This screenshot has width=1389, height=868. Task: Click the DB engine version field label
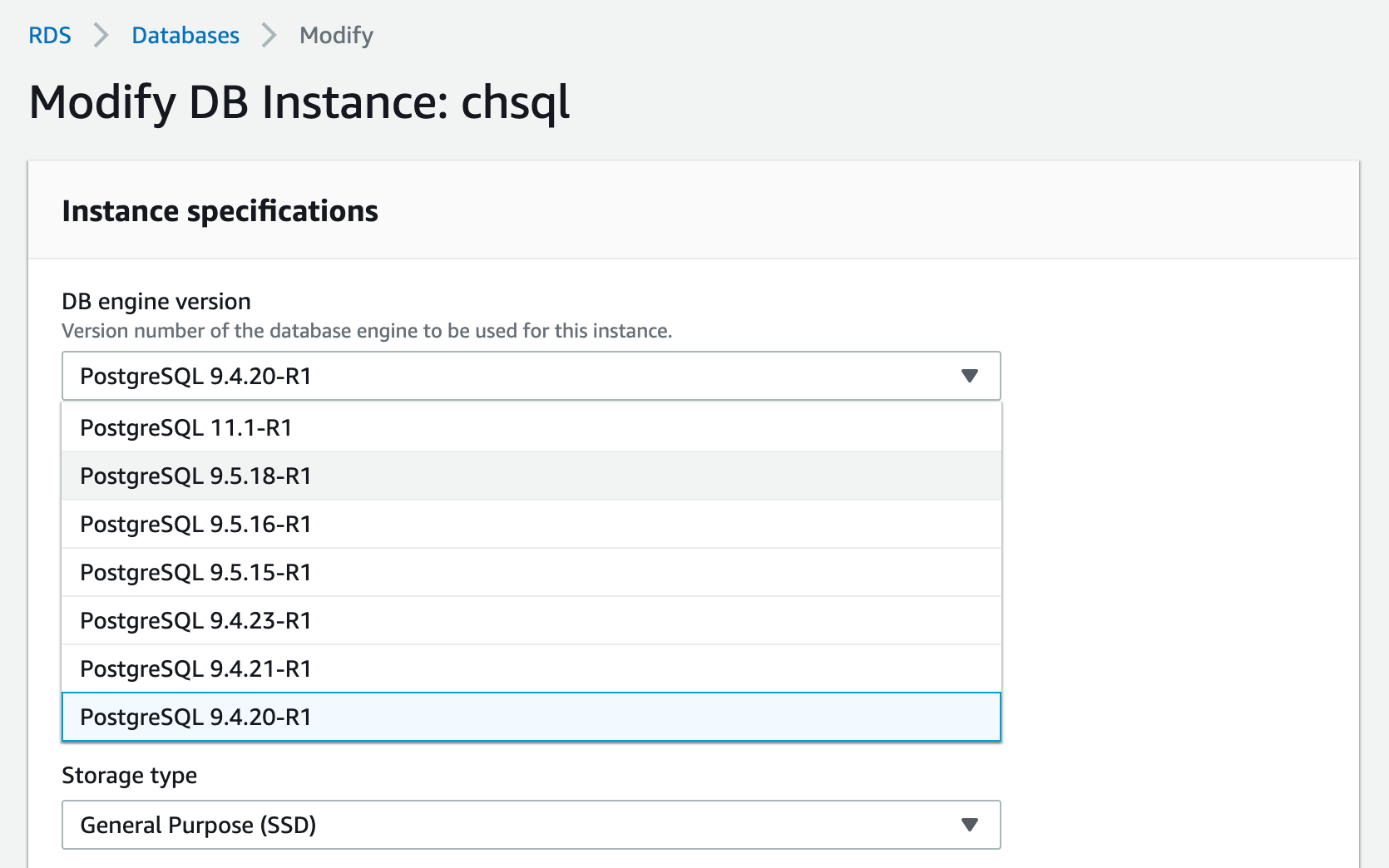pyautogui.click(x=156, y=302)
